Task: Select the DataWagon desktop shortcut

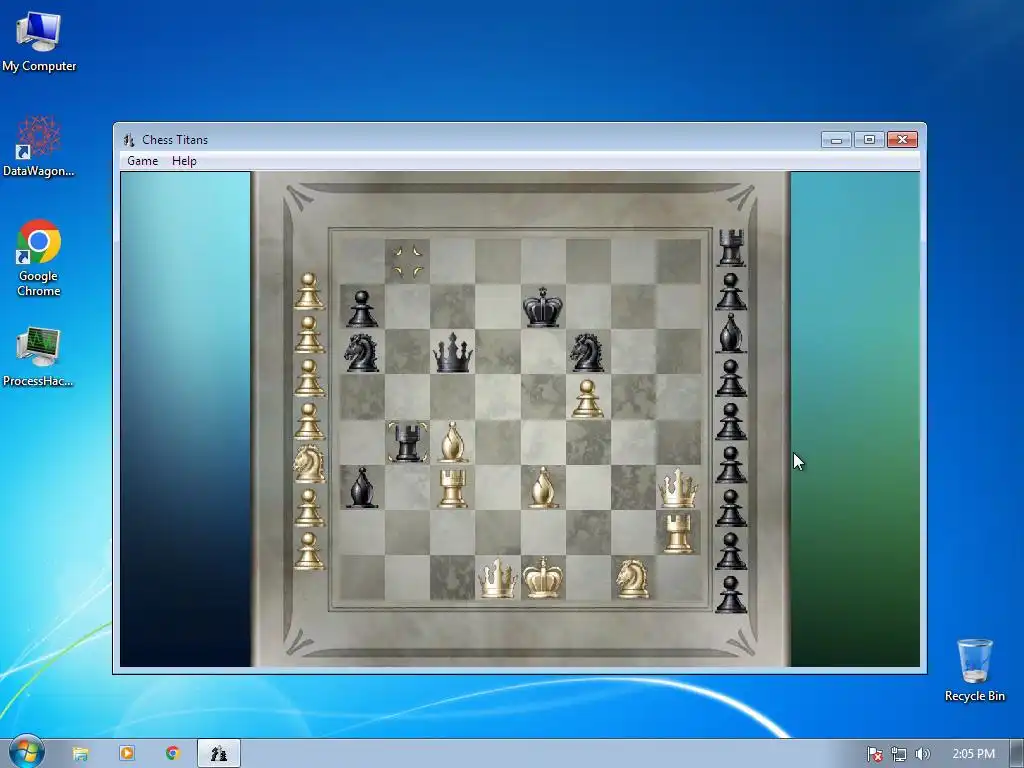Action: [39, 146]
